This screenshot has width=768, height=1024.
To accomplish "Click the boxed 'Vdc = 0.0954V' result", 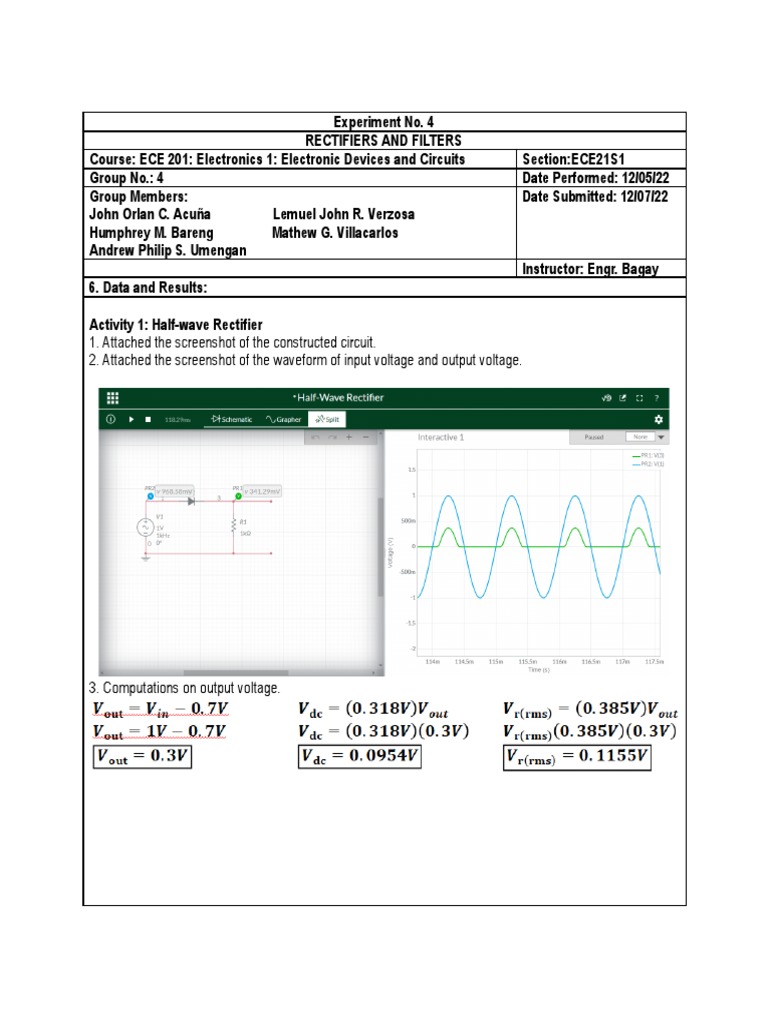I will (359, 756).
